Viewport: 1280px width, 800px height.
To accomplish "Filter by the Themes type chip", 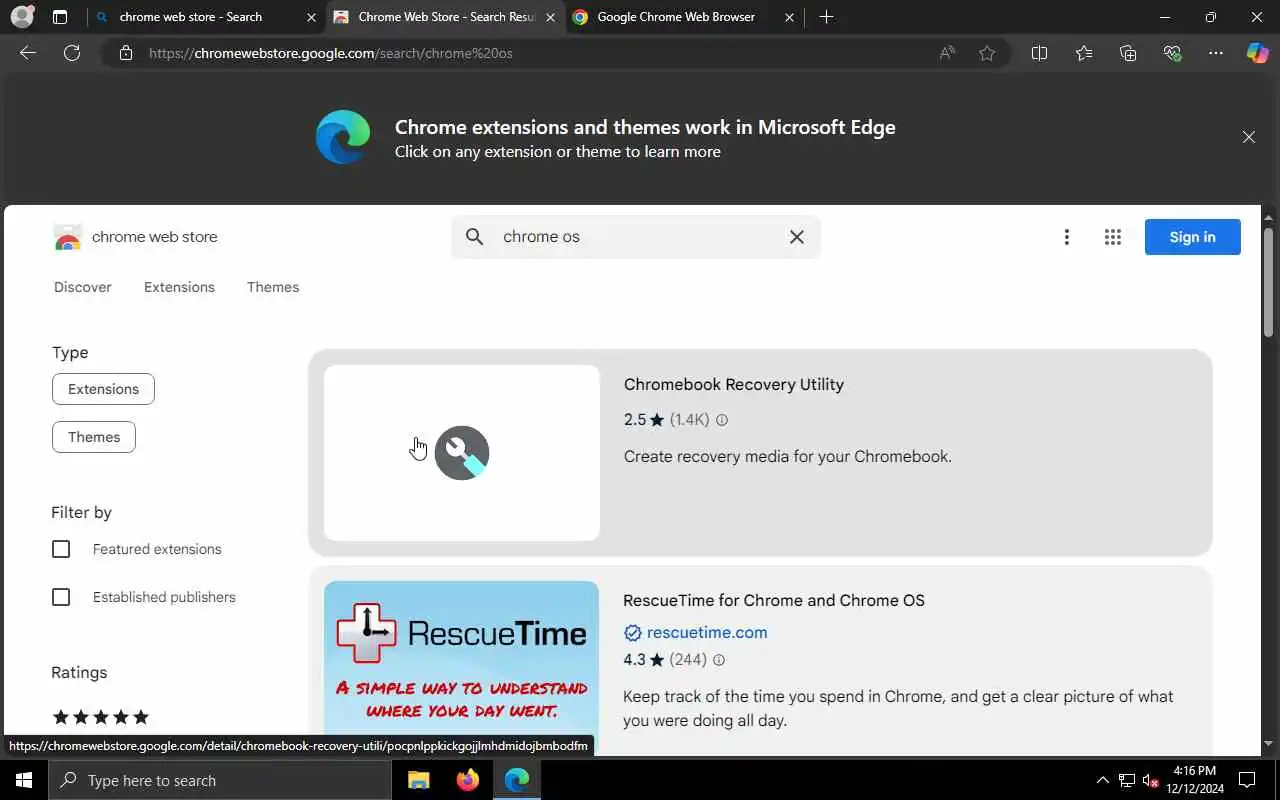I will pos(94,437).
